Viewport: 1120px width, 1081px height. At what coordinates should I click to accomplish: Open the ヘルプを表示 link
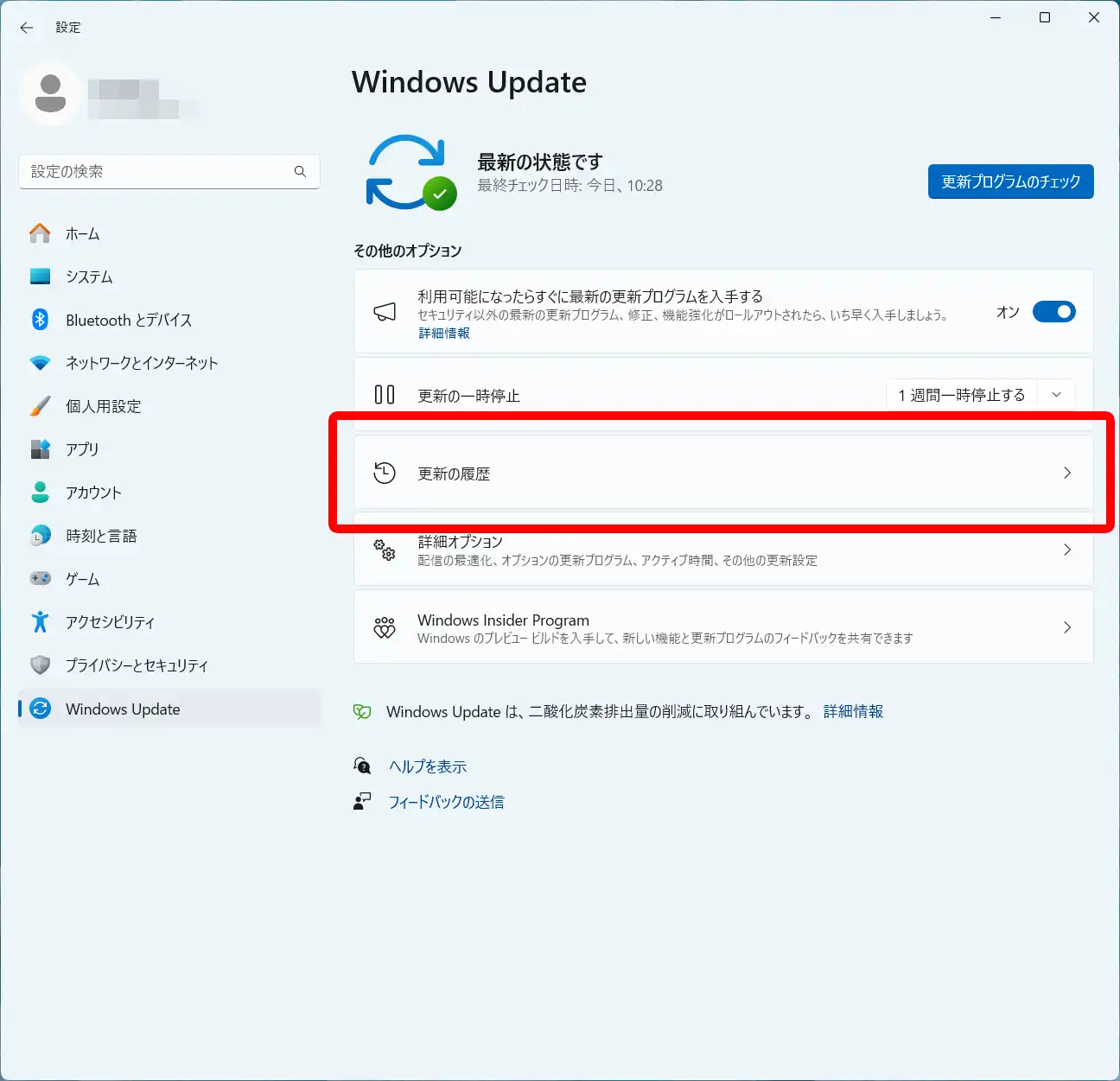tap(428, 766)
